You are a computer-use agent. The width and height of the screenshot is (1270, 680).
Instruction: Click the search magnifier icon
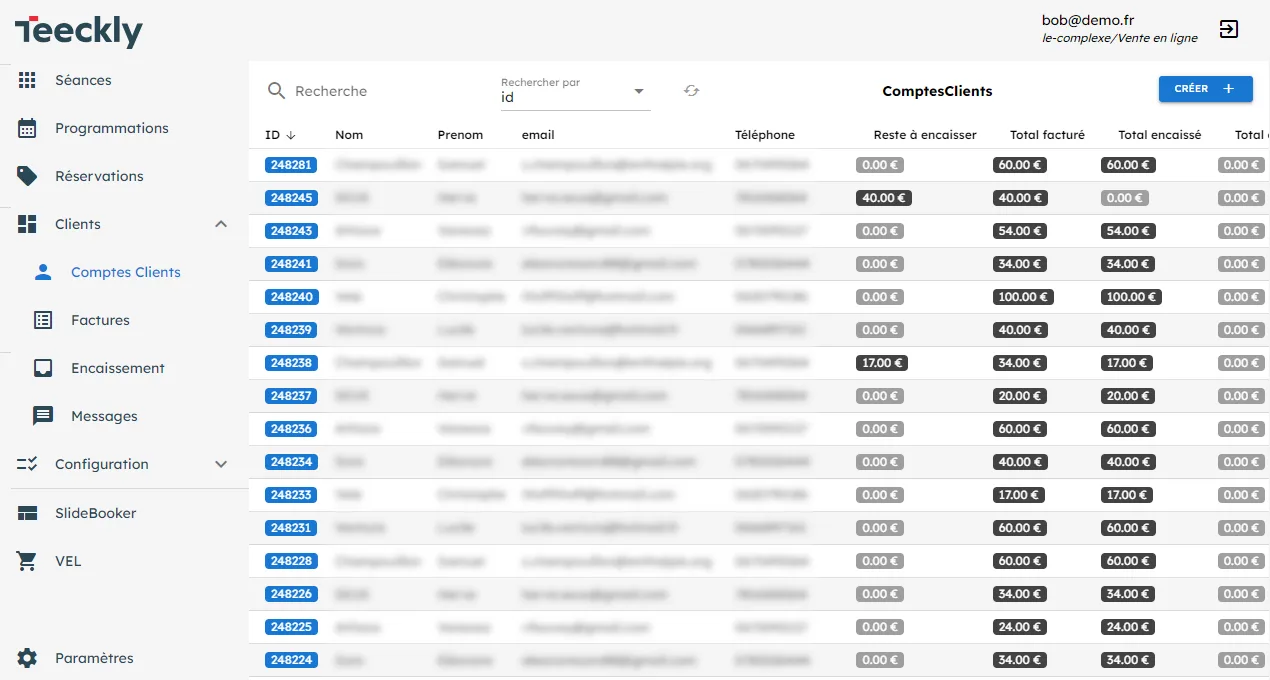[x=277, y=91]
